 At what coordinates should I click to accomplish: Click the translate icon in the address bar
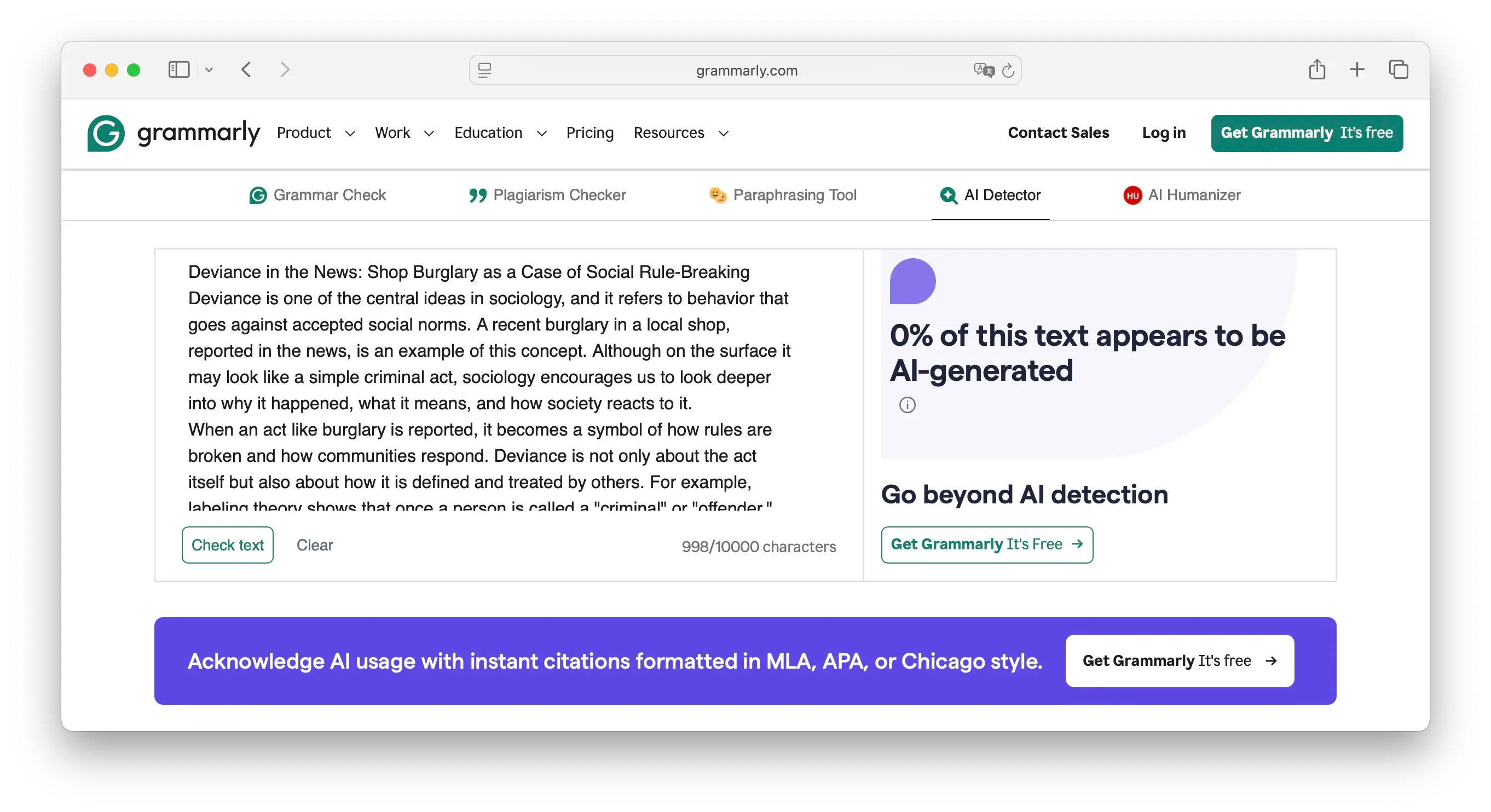(984, 70)
